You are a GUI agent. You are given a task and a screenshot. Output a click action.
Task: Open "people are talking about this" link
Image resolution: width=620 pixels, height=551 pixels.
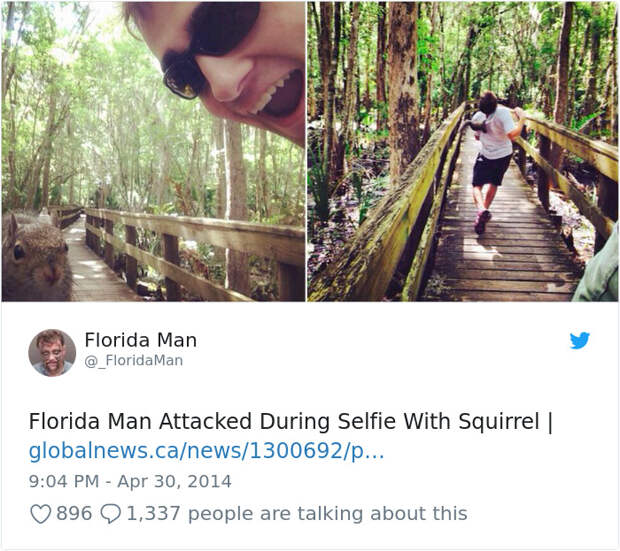tap(327, 514)
